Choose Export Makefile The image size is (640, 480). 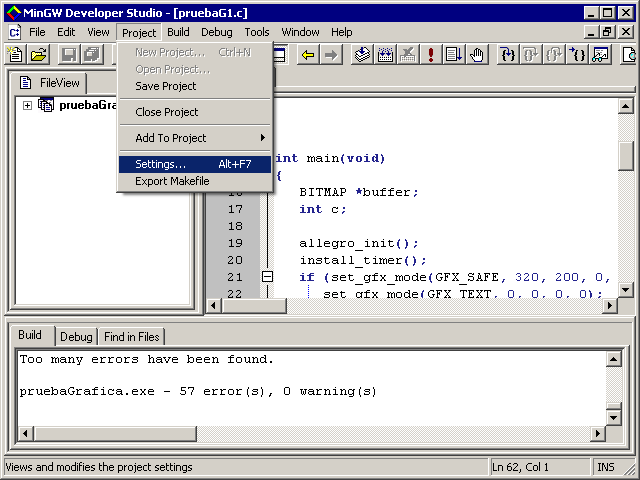195,181
